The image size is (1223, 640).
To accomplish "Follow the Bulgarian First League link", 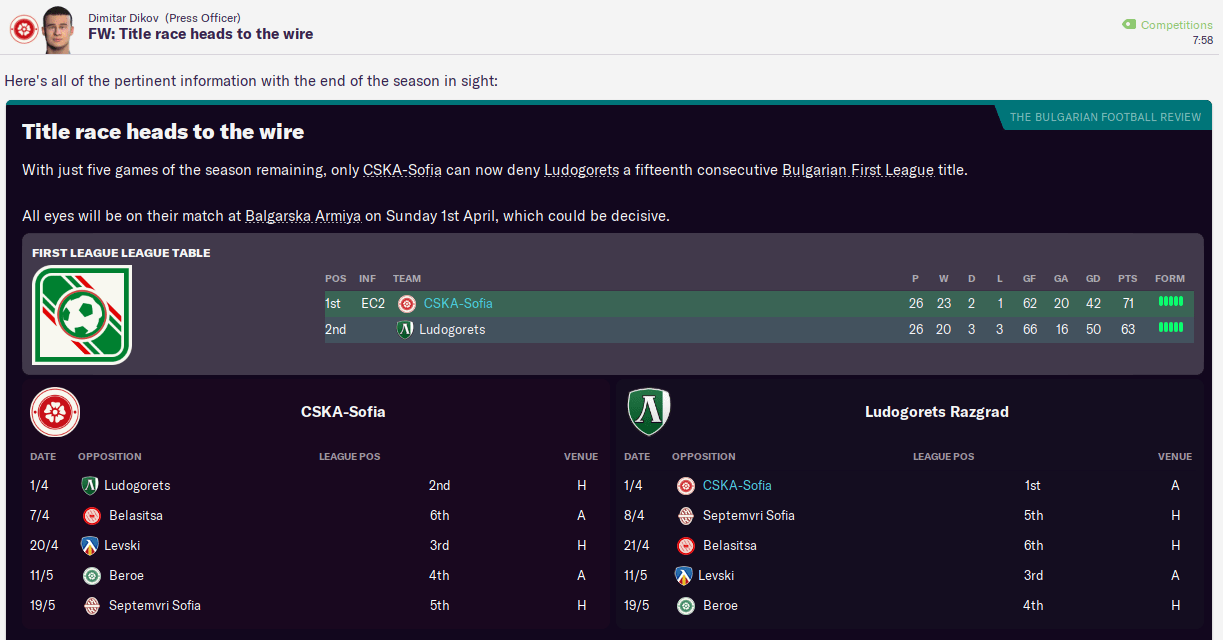I will (x=859, y=170).
